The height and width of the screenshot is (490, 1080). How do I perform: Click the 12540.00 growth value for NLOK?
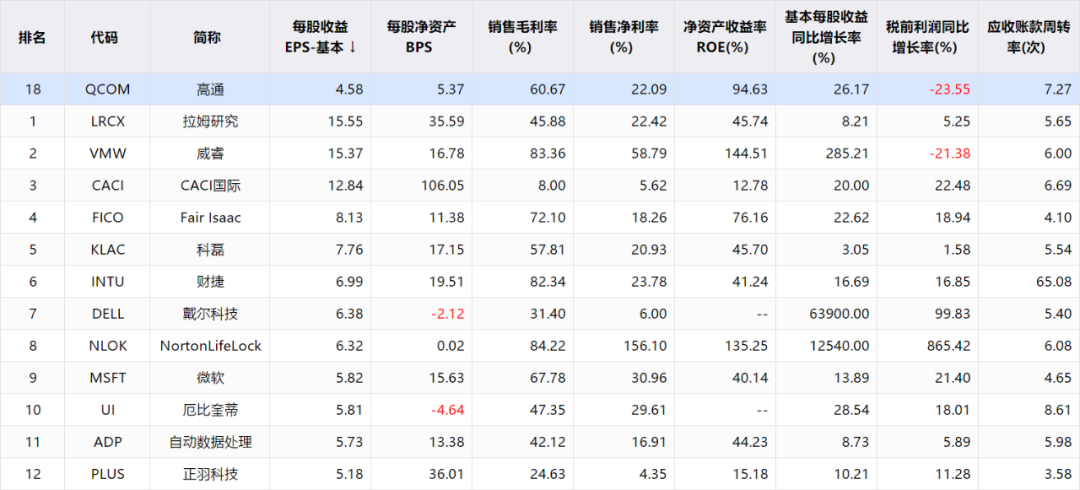(x=840, y=346)
